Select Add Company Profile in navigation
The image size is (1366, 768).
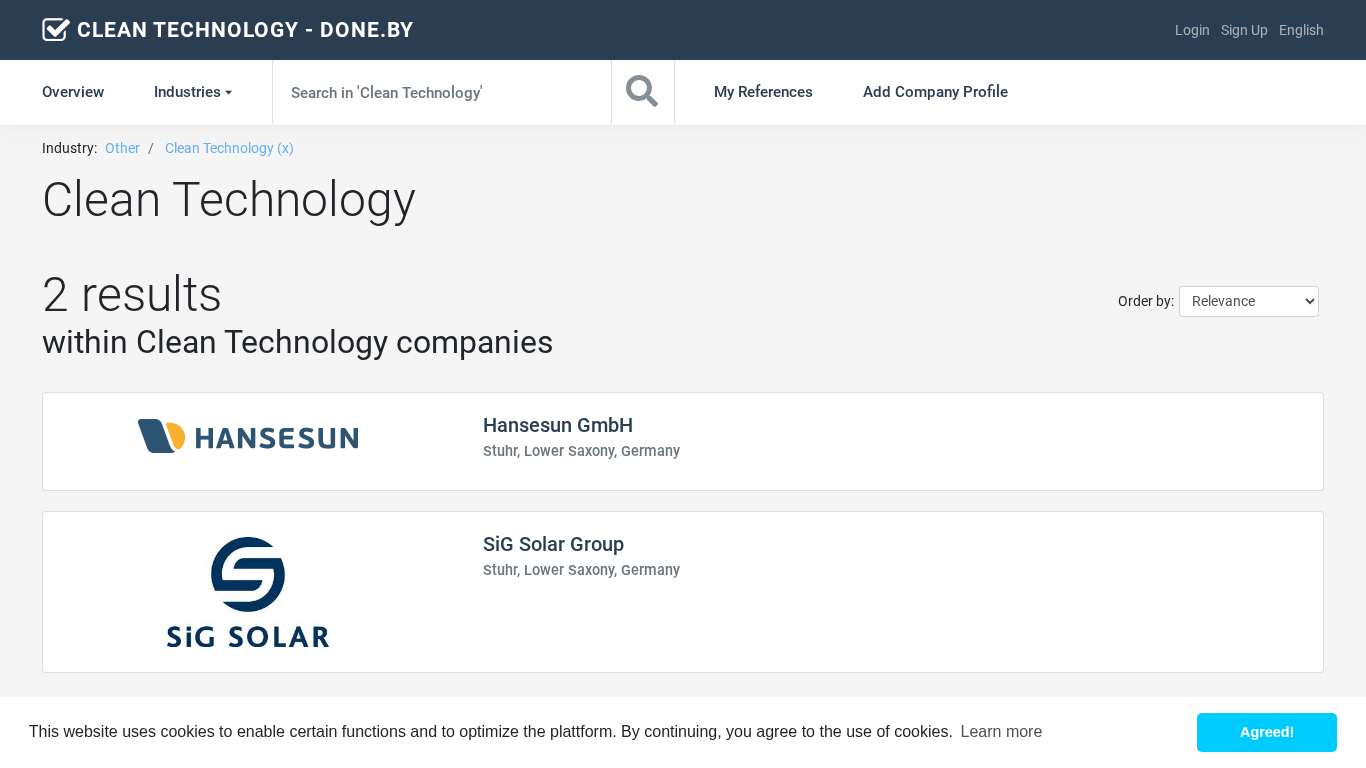[x=935, y=92]
